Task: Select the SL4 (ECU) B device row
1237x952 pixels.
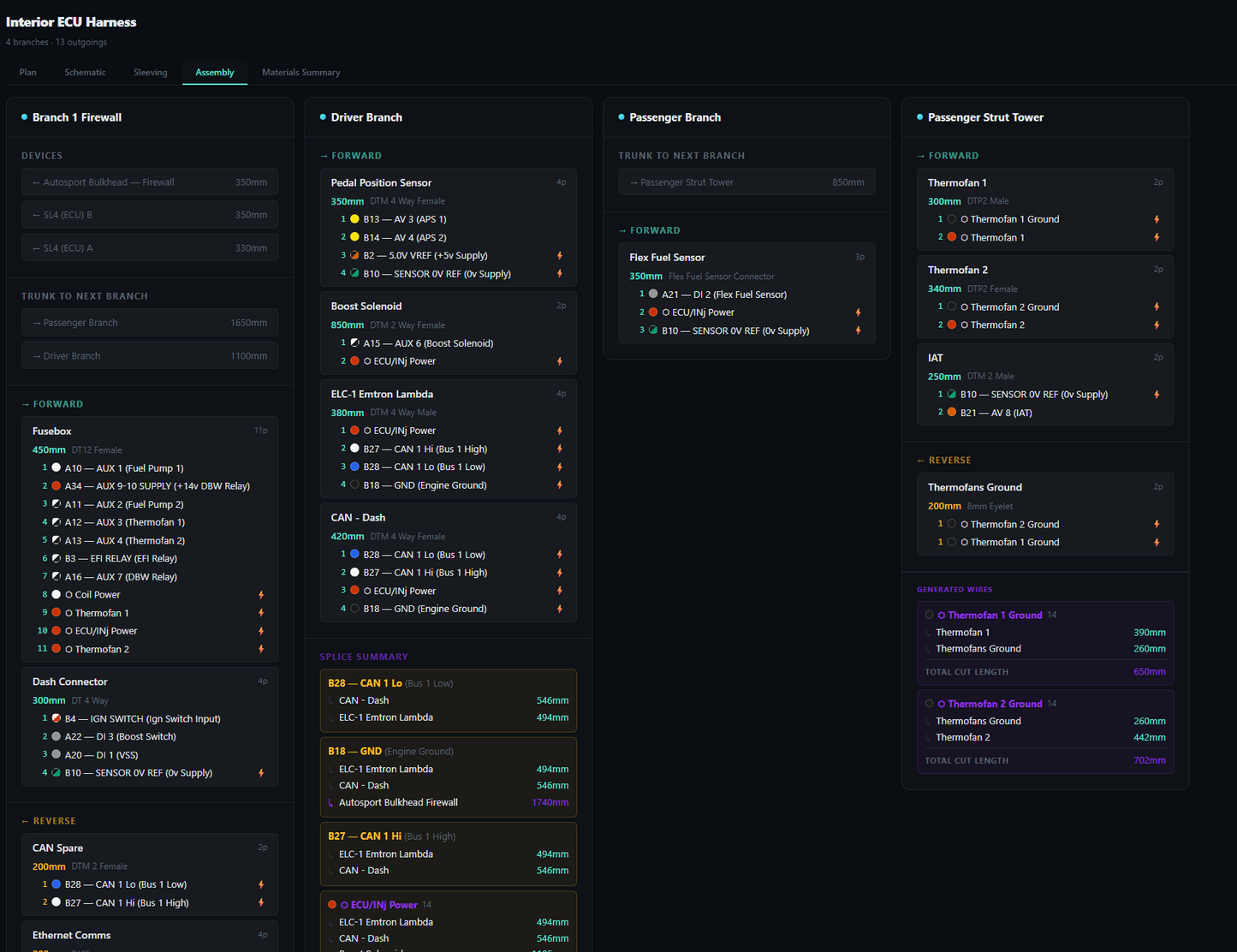Action: (150, 215)
